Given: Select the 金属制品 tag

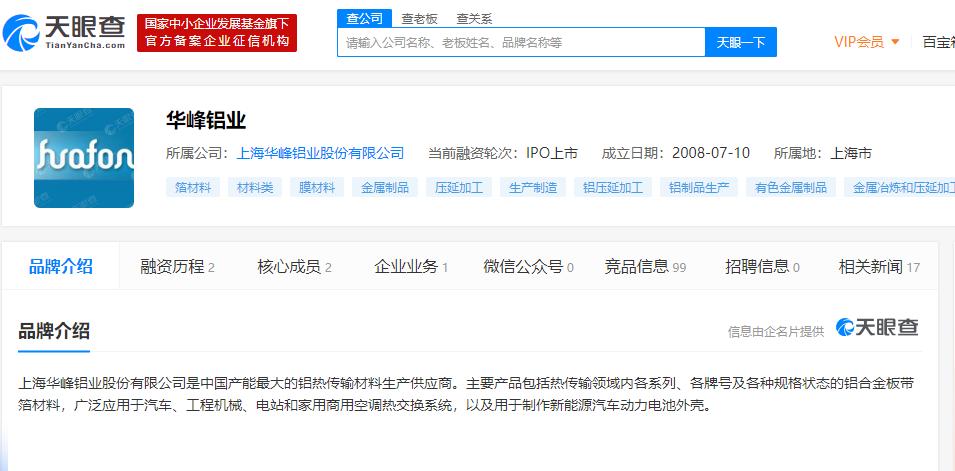Looking at the screenshot, I should click(385, 187).
